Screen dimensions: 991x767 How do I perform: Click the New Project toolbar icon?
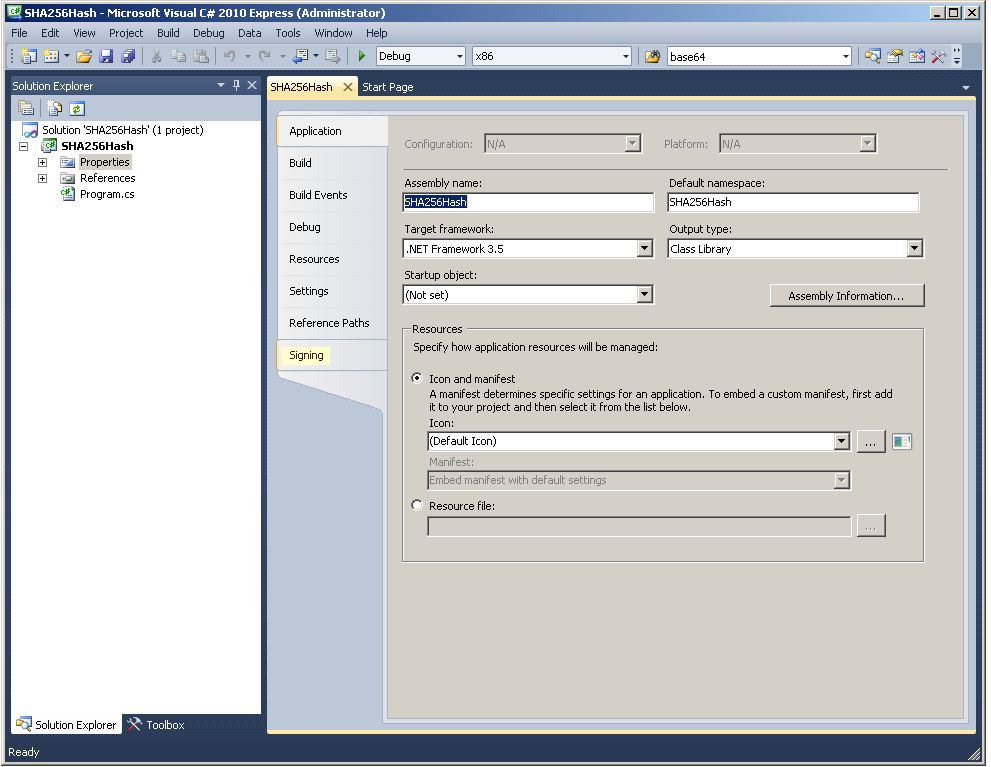[x=28, y=57]
